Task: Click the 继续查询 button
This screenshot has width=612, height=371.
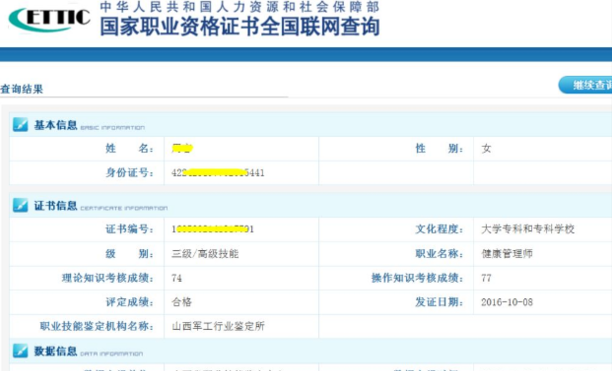Action: pyautogui.click(x=585, y=85)
